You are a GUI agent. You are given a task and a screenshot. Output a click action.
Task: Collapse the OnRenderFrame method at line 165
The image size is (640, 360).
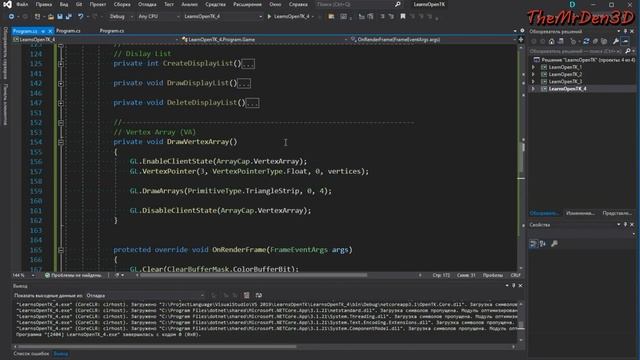tap(61, 250)
